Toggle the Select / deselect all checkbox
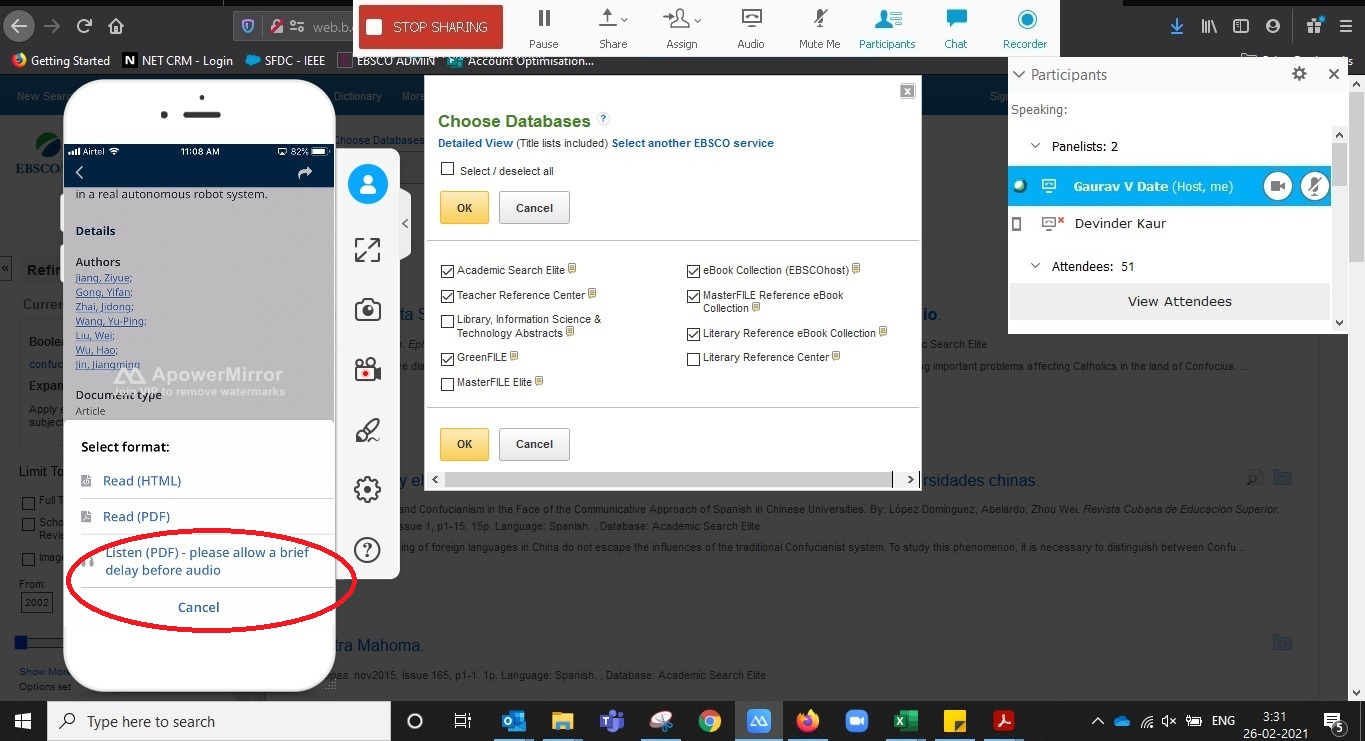The image size is (1365, 741). pos(447,170)
